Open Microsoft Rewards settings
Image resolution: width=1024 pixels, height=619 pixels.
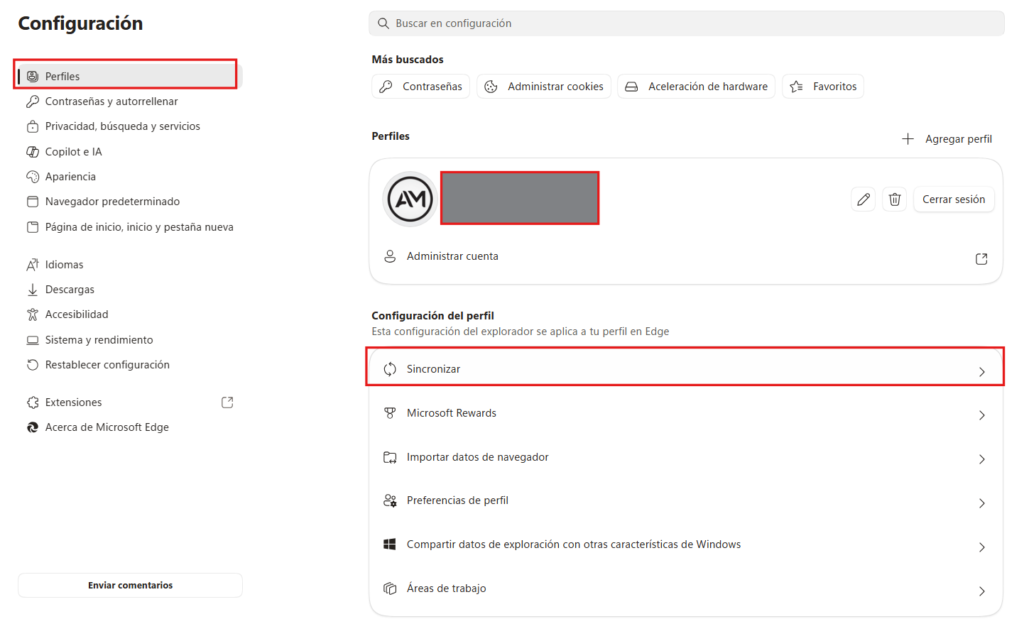coord(686,413)
